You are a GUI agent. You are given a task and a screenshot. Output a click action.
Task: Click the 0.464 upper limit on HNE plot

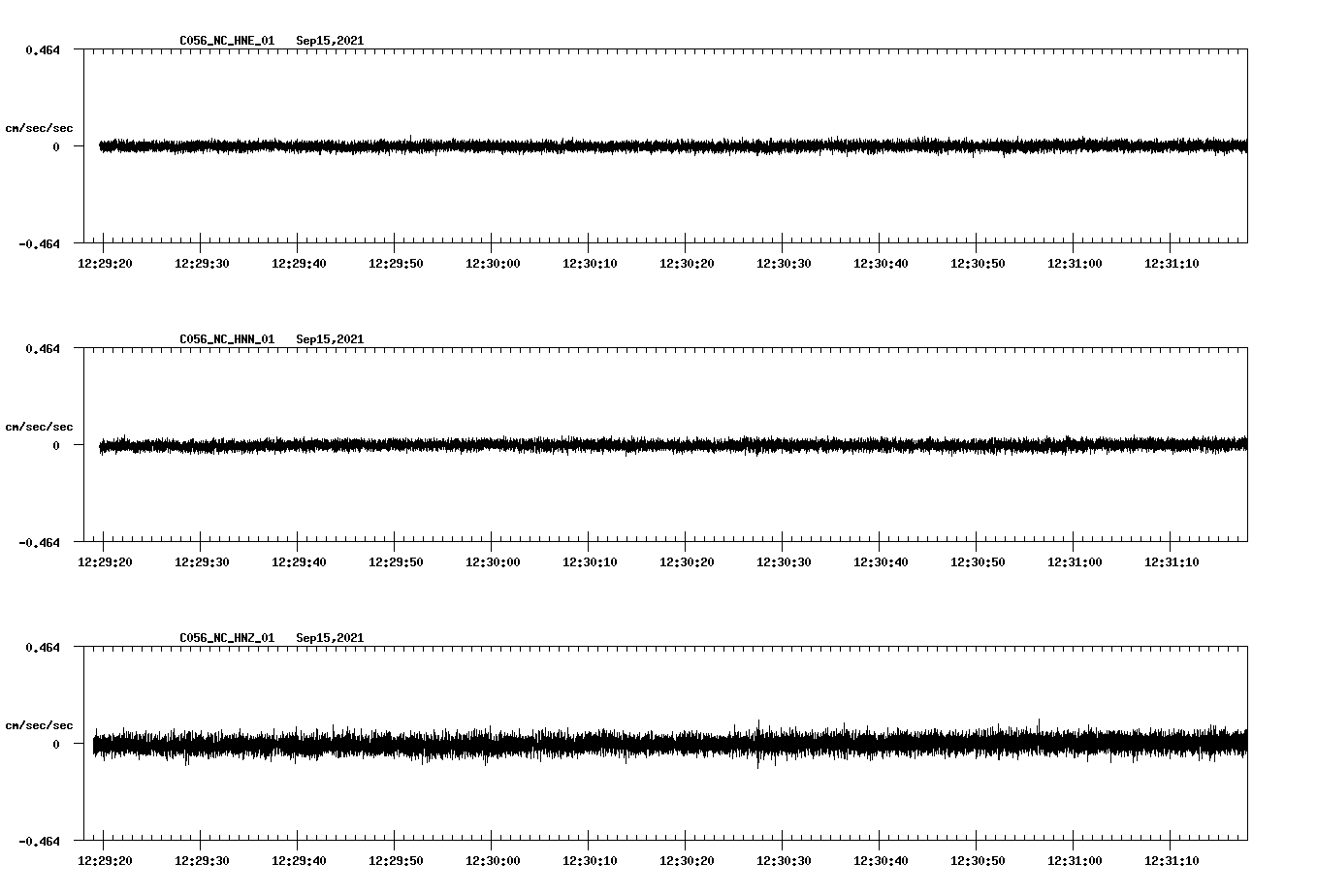42,49
